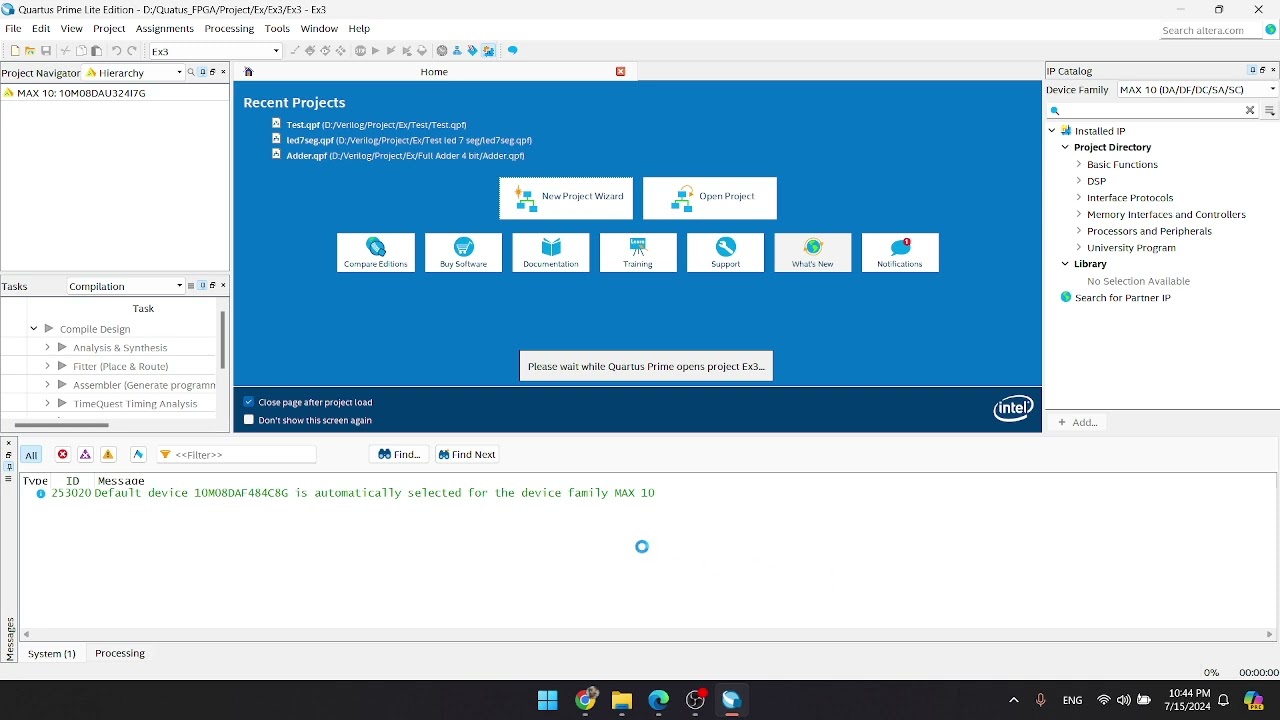Switch to the System (1) tab
This screenshot has height=720, width=1280.
(x=51, y=653)
